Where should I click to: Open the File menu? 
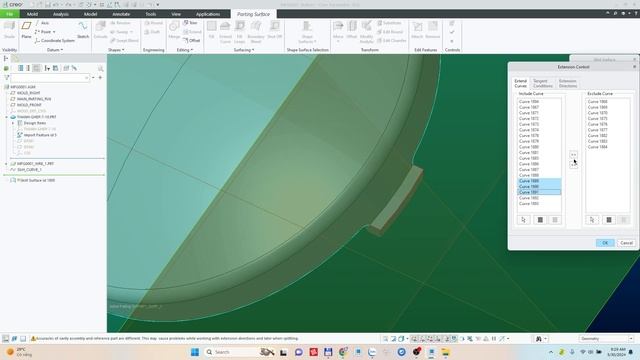tap(9, 14)
